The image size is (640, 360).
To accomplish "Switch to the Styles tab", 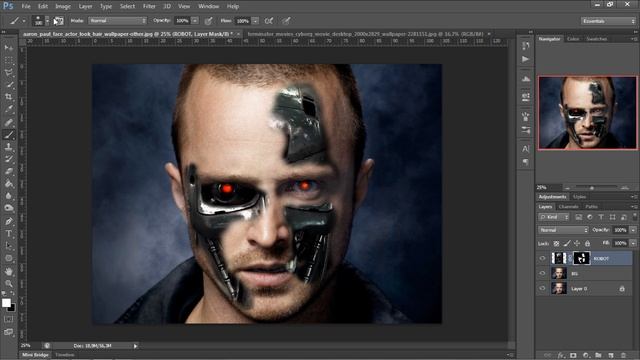I will (579, 197).
